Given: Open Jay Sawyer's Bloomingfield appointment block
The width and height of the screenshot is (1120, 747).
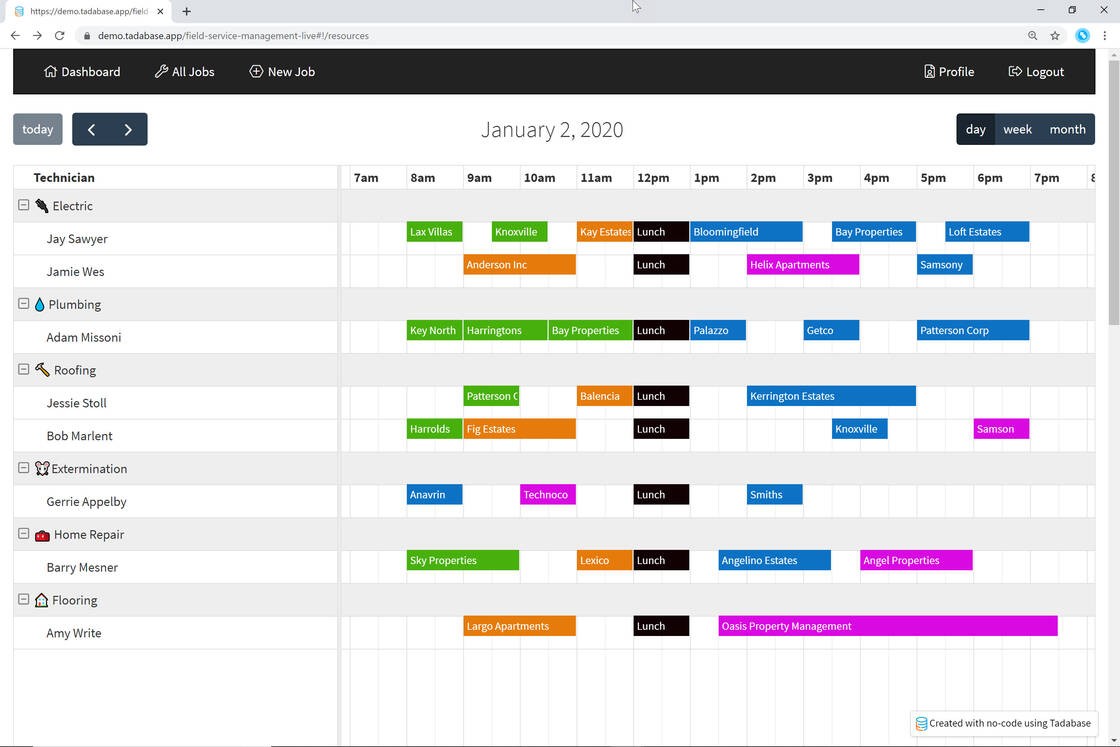Looking at the screenshot, I should [745, 231].
